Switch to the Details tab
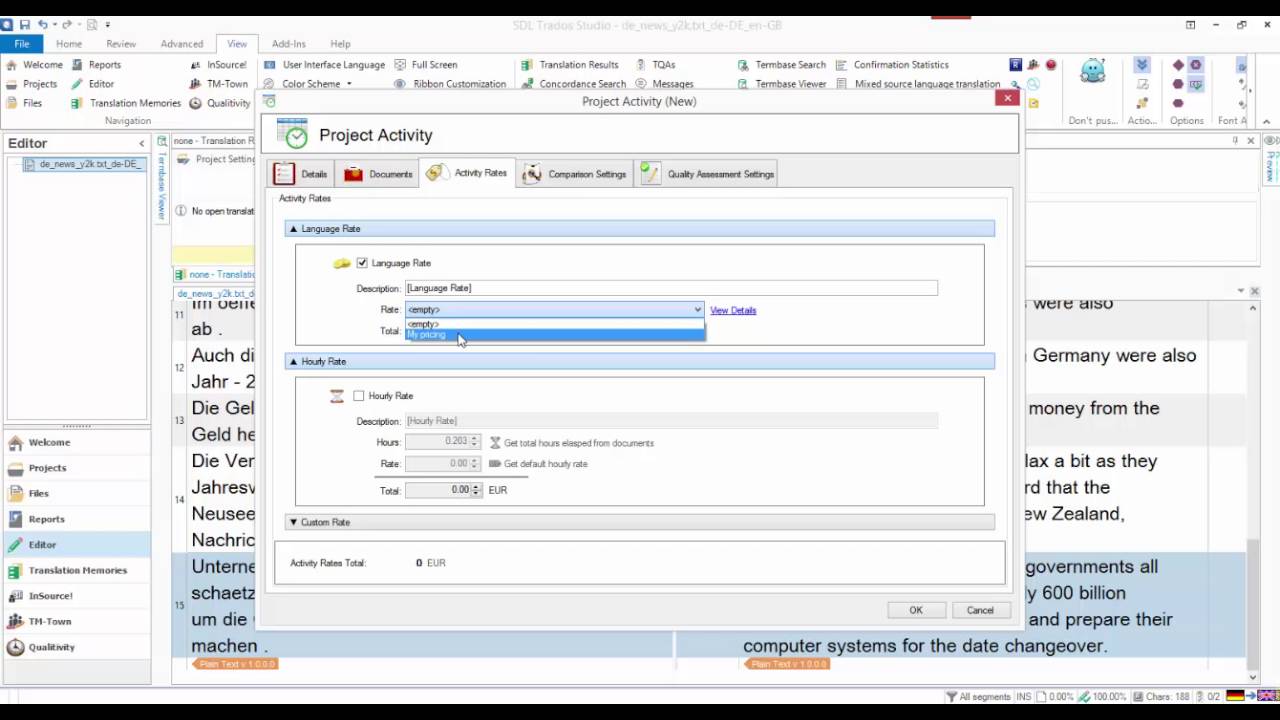Screen dimensions: 1280x720 (x=300, y=174)
